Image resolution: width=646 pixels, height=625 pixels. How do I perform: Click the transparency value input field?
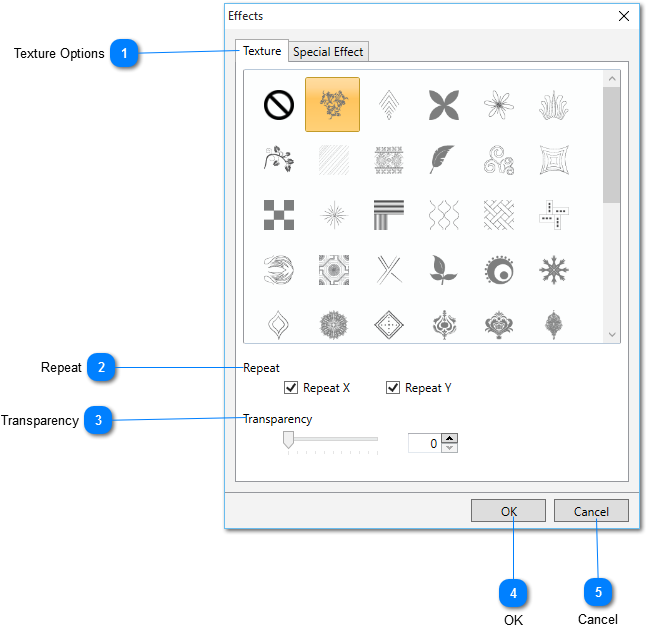click(x=424, y=442)
